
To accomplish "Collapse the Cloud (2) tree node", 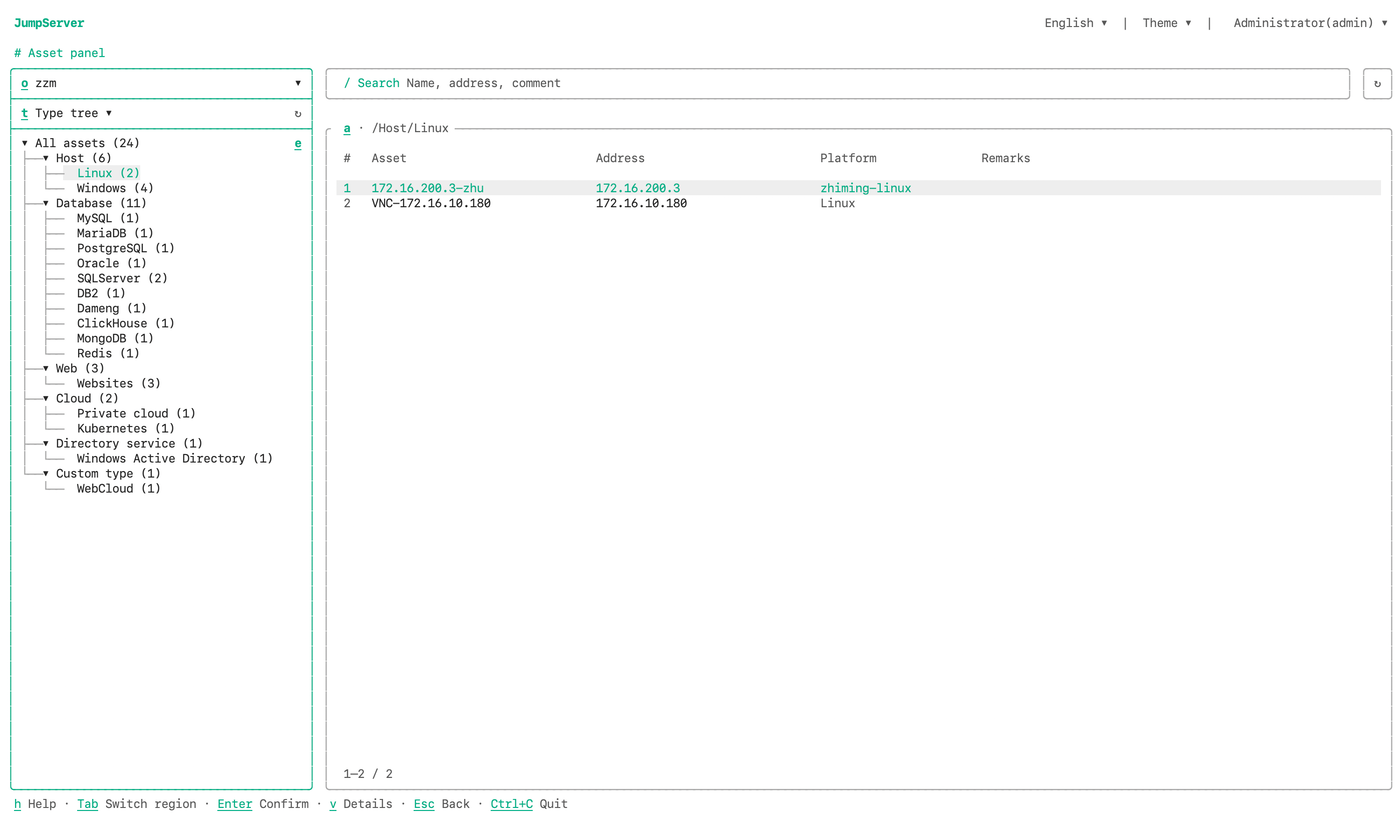I will click(46, 399).
